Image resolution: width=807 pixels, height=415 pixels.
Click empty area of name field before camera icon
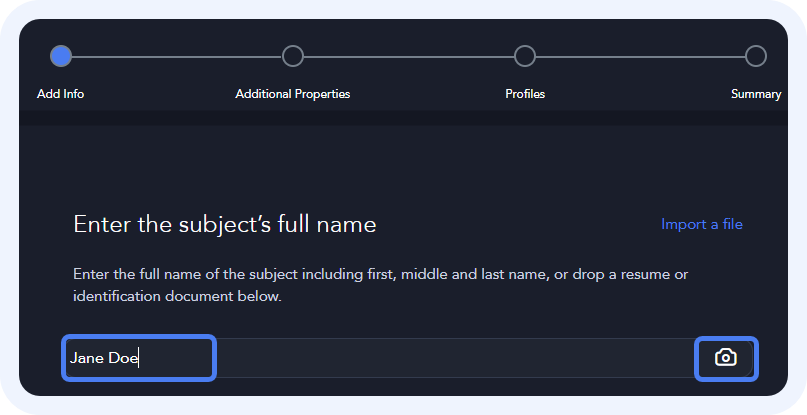(x=450, y=358)
